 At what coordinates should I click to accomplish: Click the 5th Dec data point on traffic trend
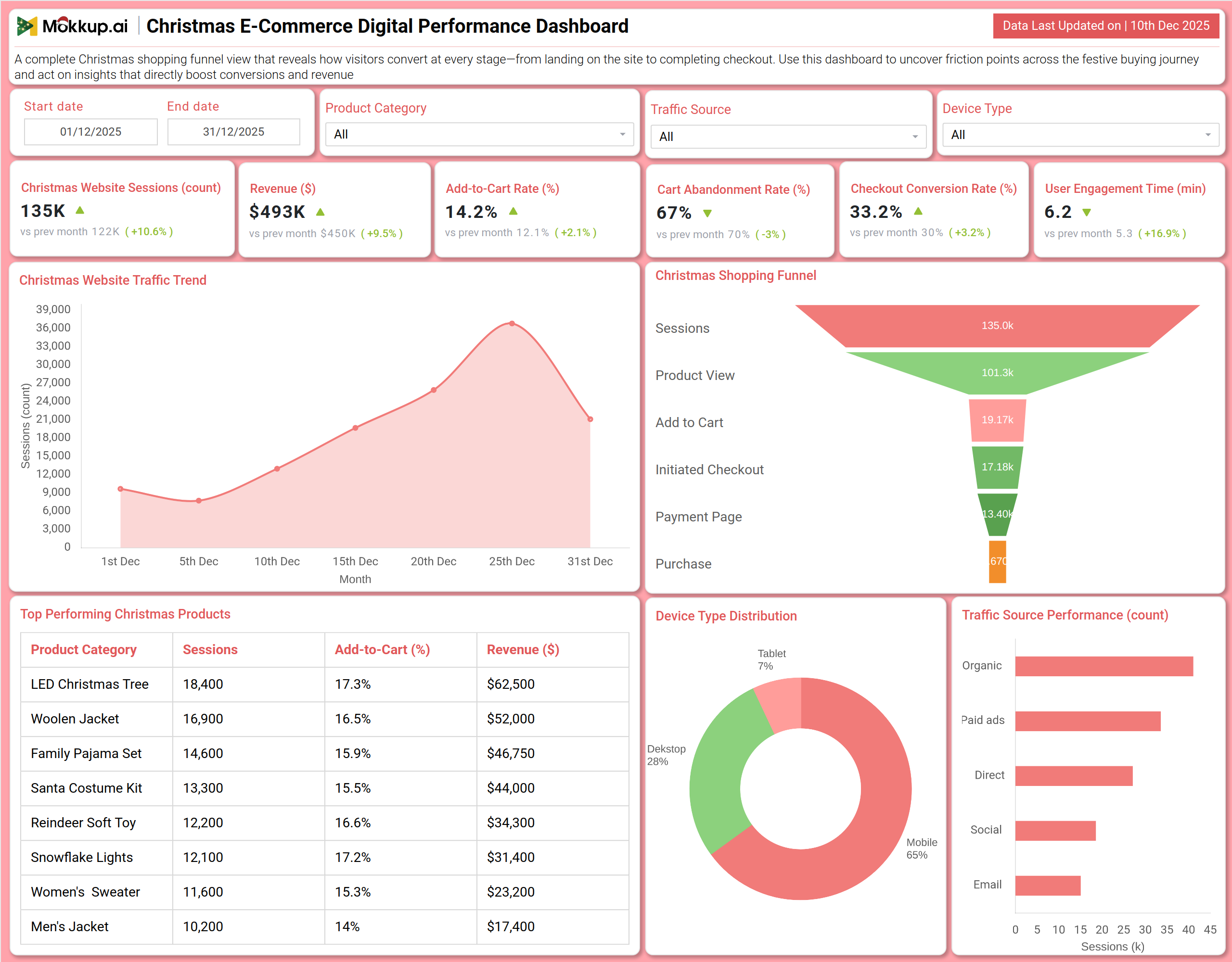click(x=199, y=501)
